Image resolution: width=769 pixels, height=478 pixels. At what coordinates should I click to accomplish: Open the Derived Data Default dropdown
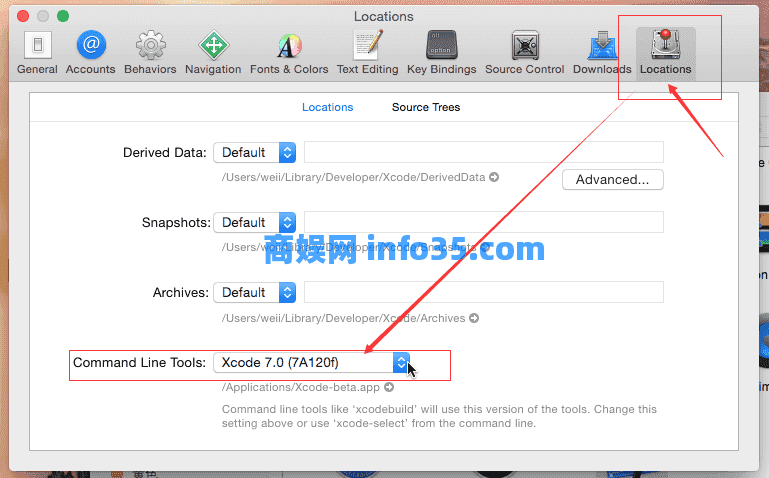[255, 152]
